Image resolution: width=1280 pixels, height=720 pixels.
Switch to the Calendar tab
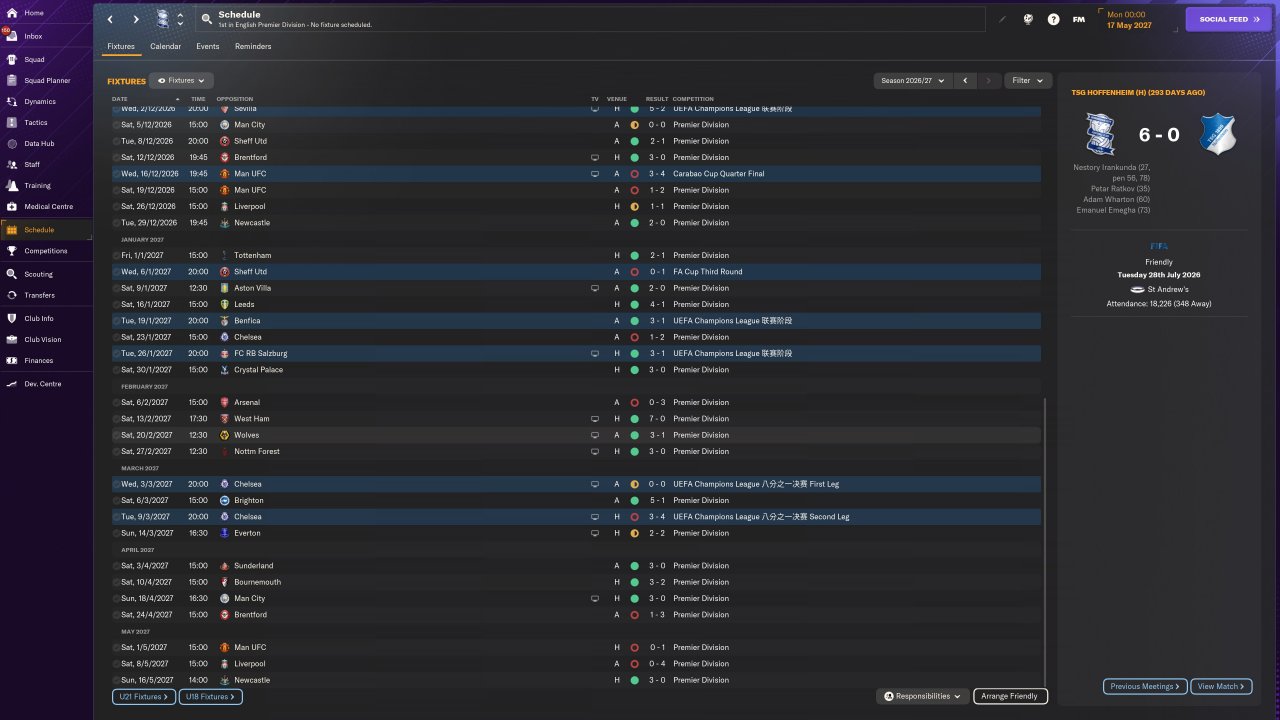pyautogui.click(x=166, y=46)
